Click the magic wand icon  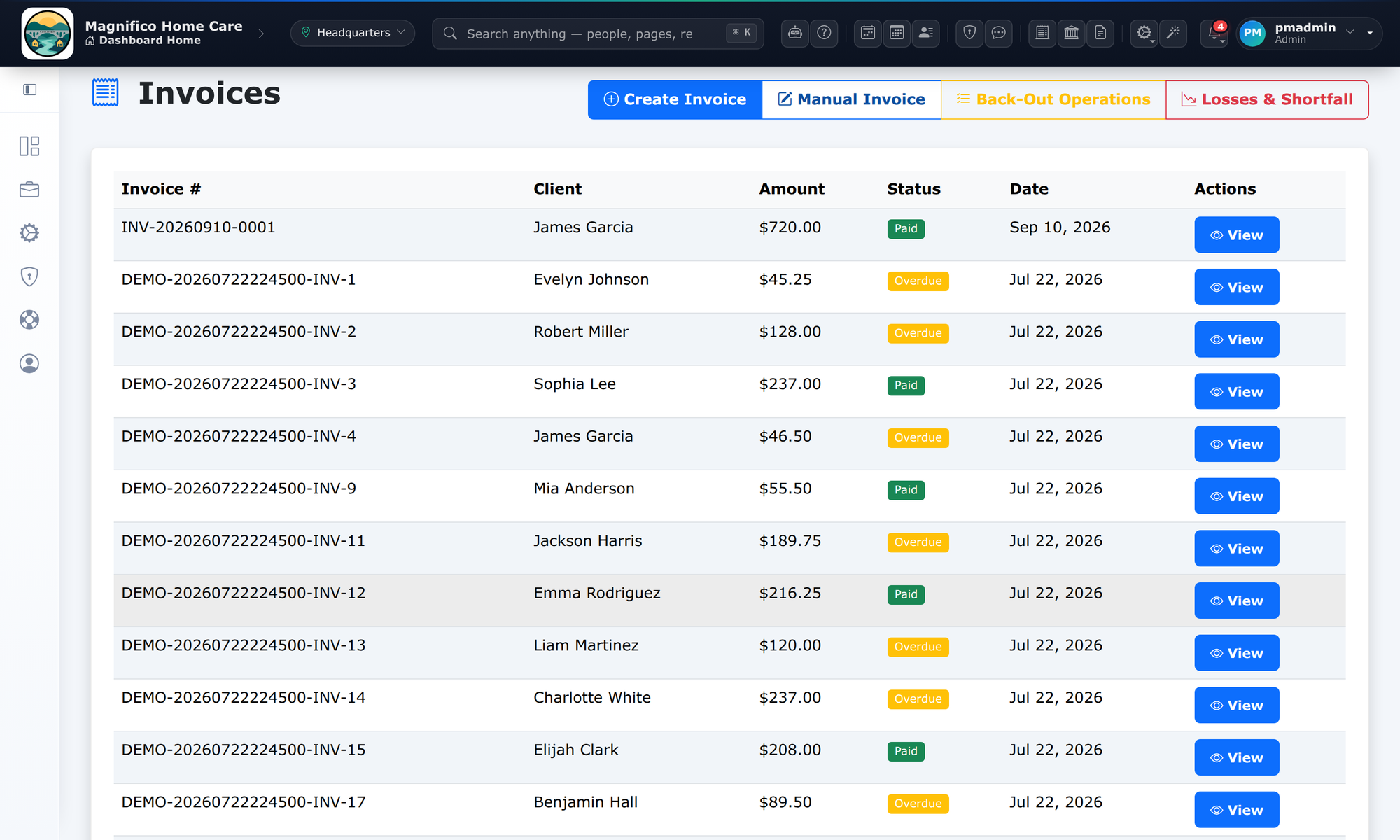[x=1173, y=33]
